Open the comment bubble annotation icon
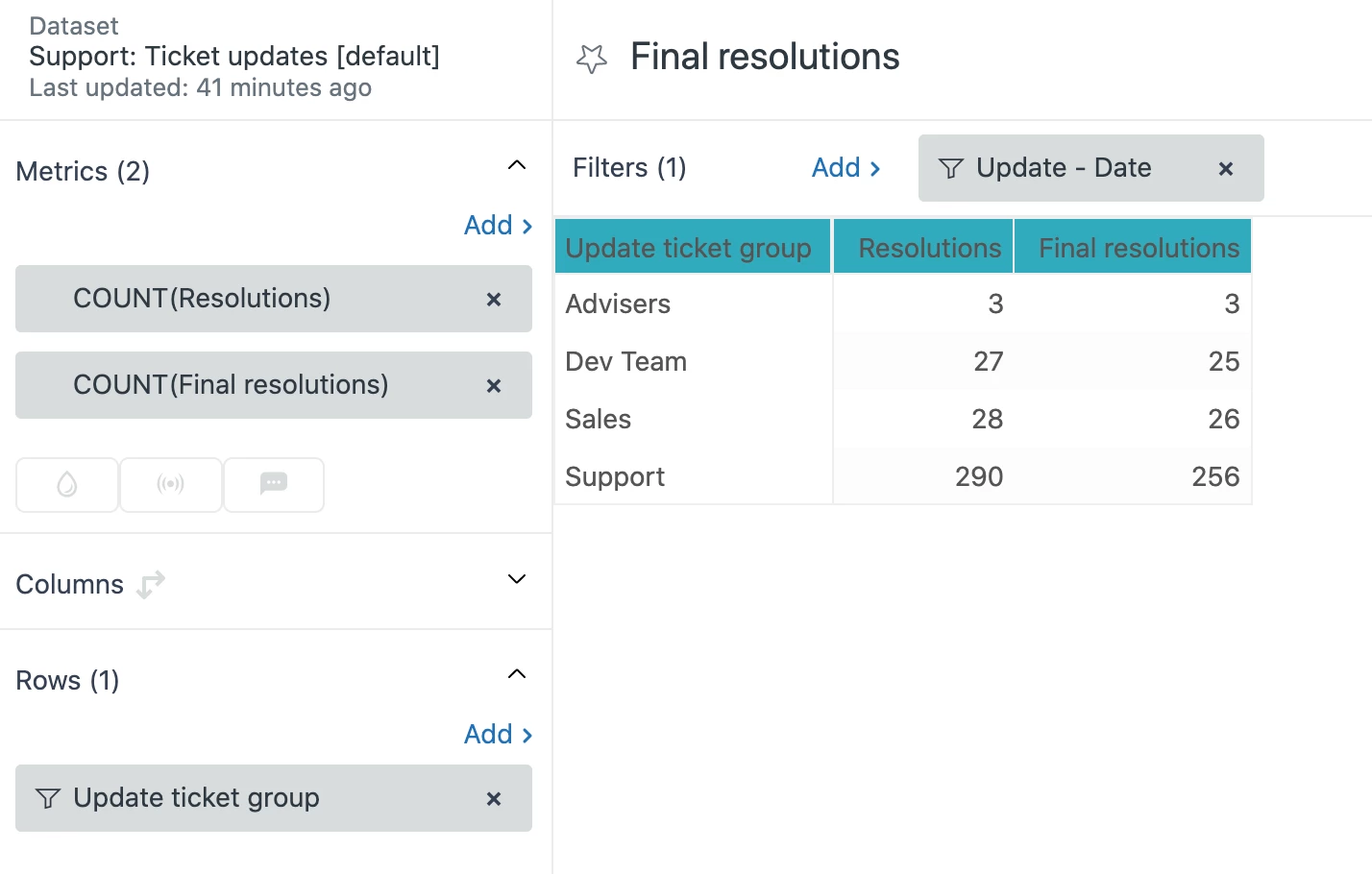The image size is (1372, 874). coord(274,484)
